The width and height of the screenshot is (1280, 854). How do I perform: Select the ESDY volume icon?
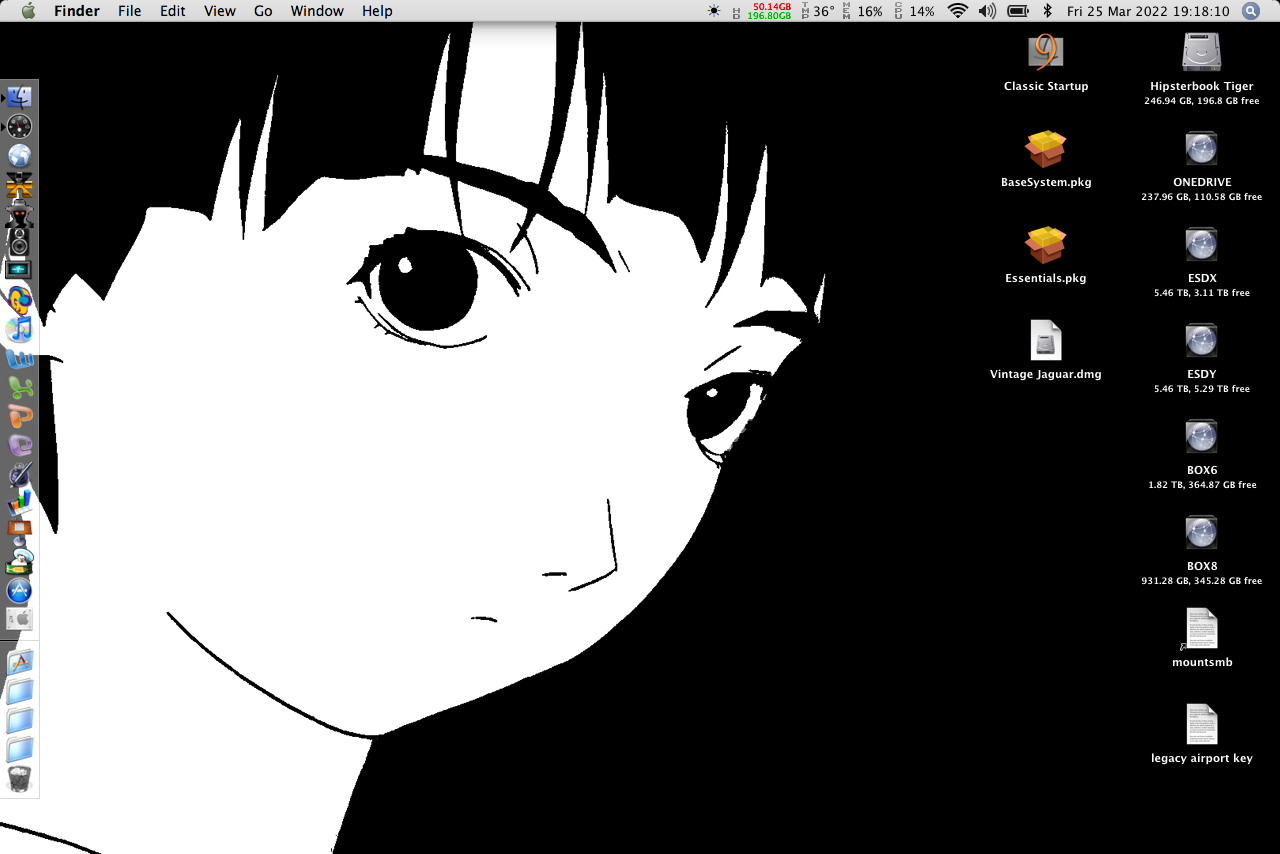click(x=1201, y=341)
